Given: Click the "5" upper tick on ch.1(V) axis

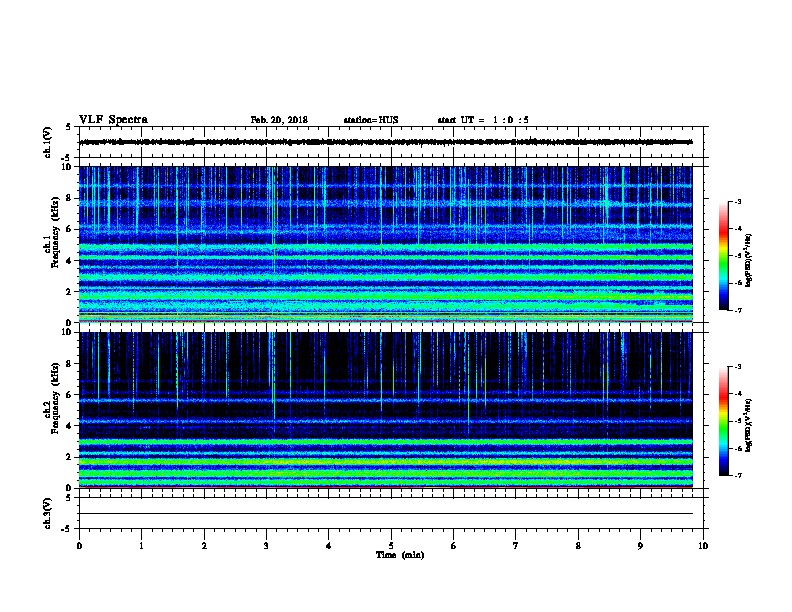Looking at the screenshot, I should pos(68,127).
